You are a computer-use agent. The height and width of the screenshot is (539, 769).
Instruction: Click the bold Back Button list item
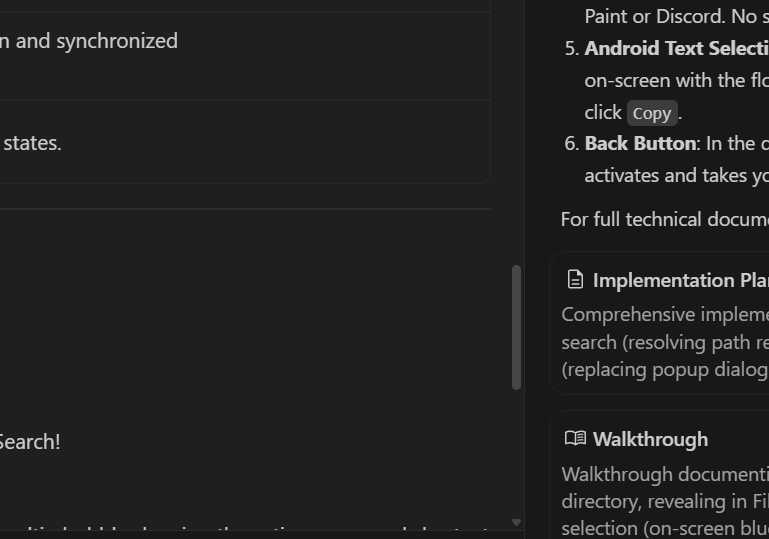(640, 143)
